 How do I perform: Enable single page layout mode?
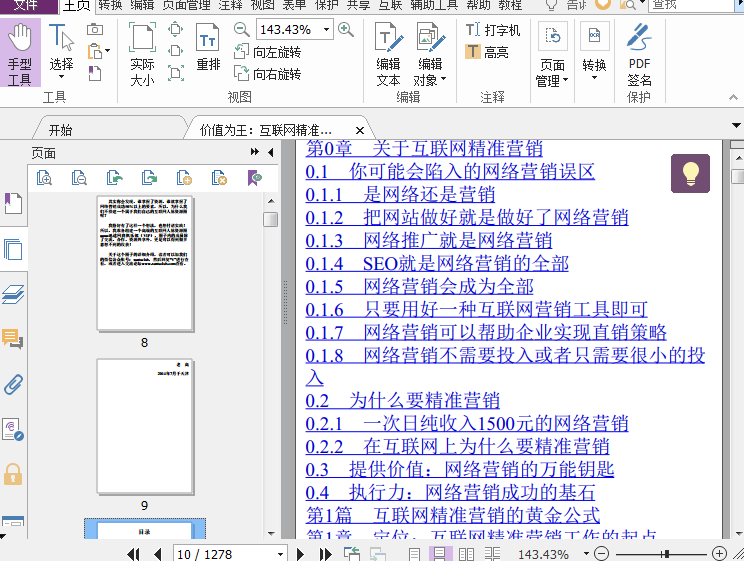414,554
